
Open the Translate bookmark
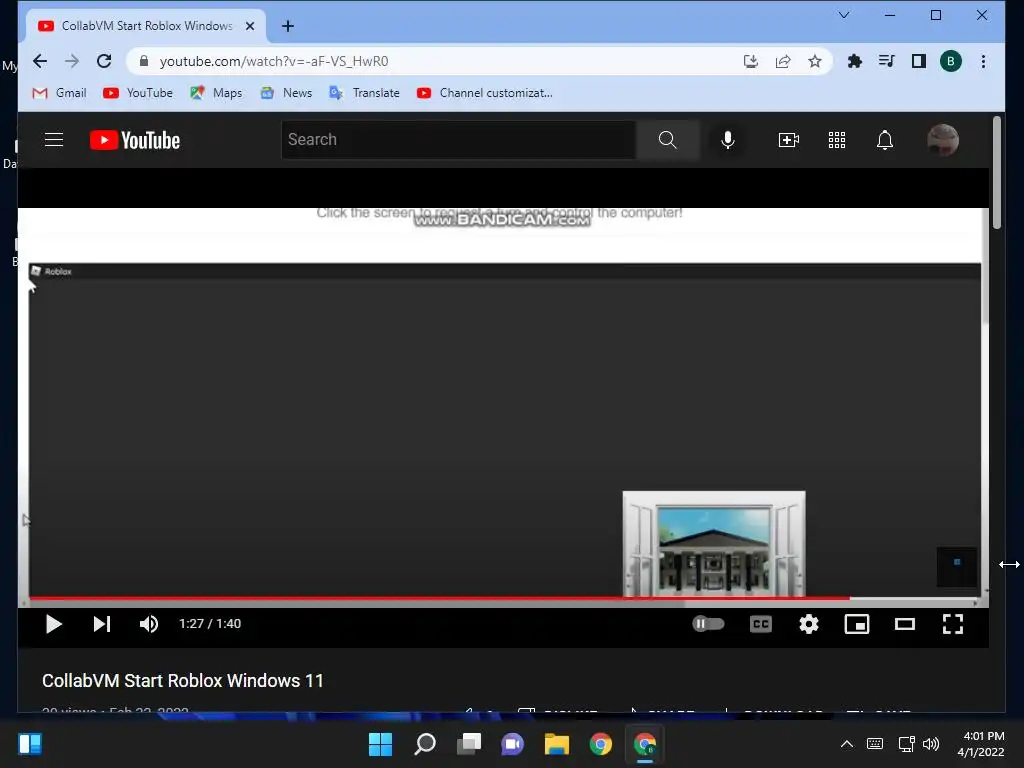tap(364, 93)
